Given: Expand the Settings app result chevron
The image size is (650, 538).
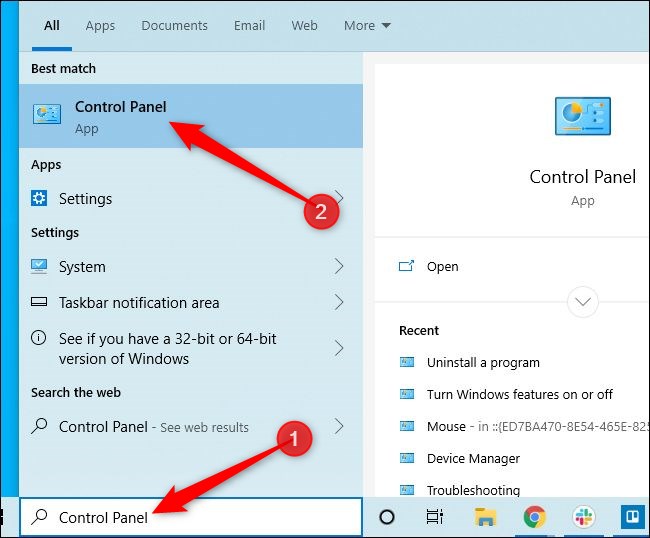Looking at the screenshot, I should 339,198.
